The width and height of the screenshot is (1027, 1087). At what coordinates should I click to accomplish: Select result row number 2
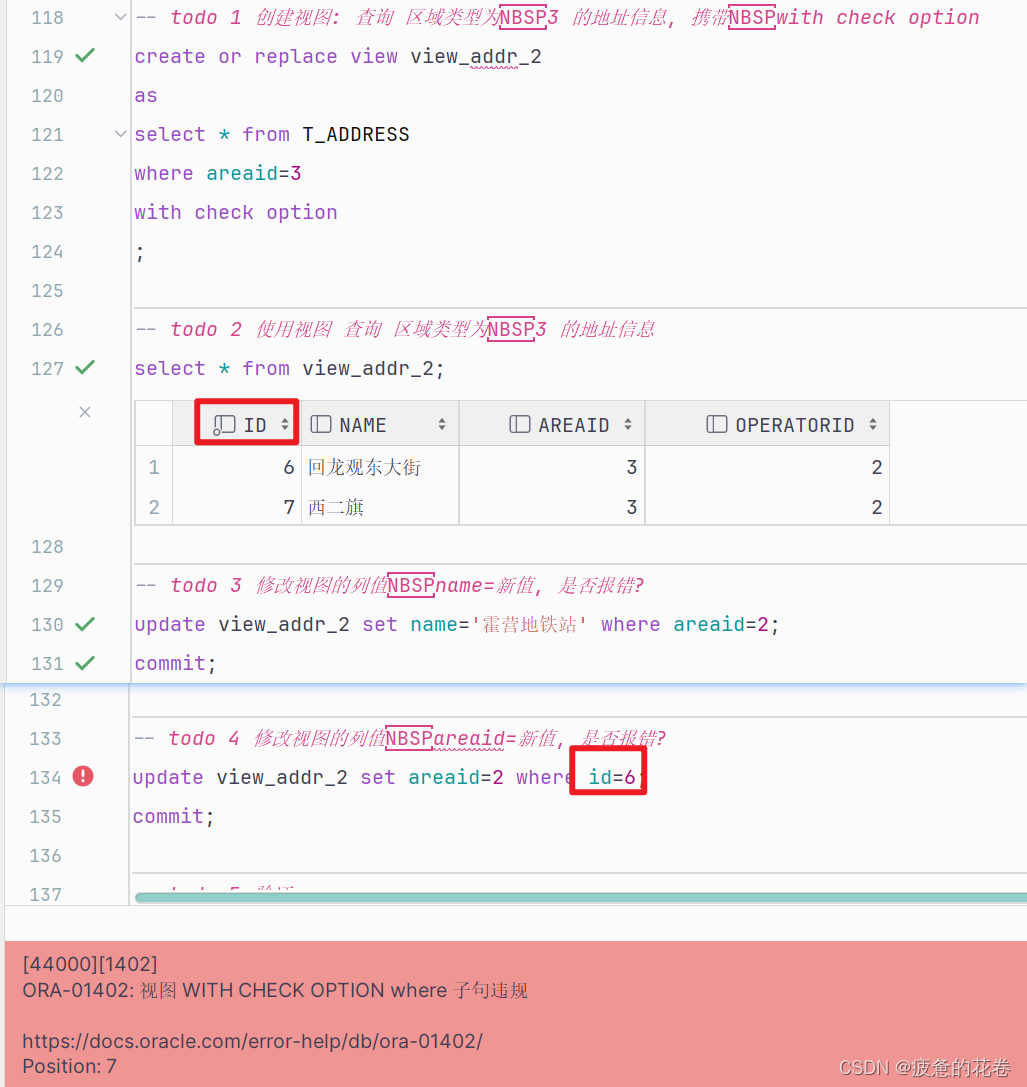pos(154,507)
